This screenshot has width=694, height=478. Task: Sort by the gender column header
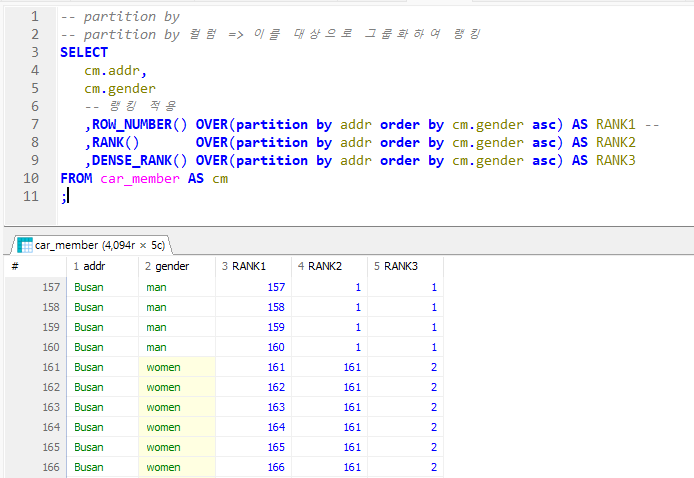(177, 266)
